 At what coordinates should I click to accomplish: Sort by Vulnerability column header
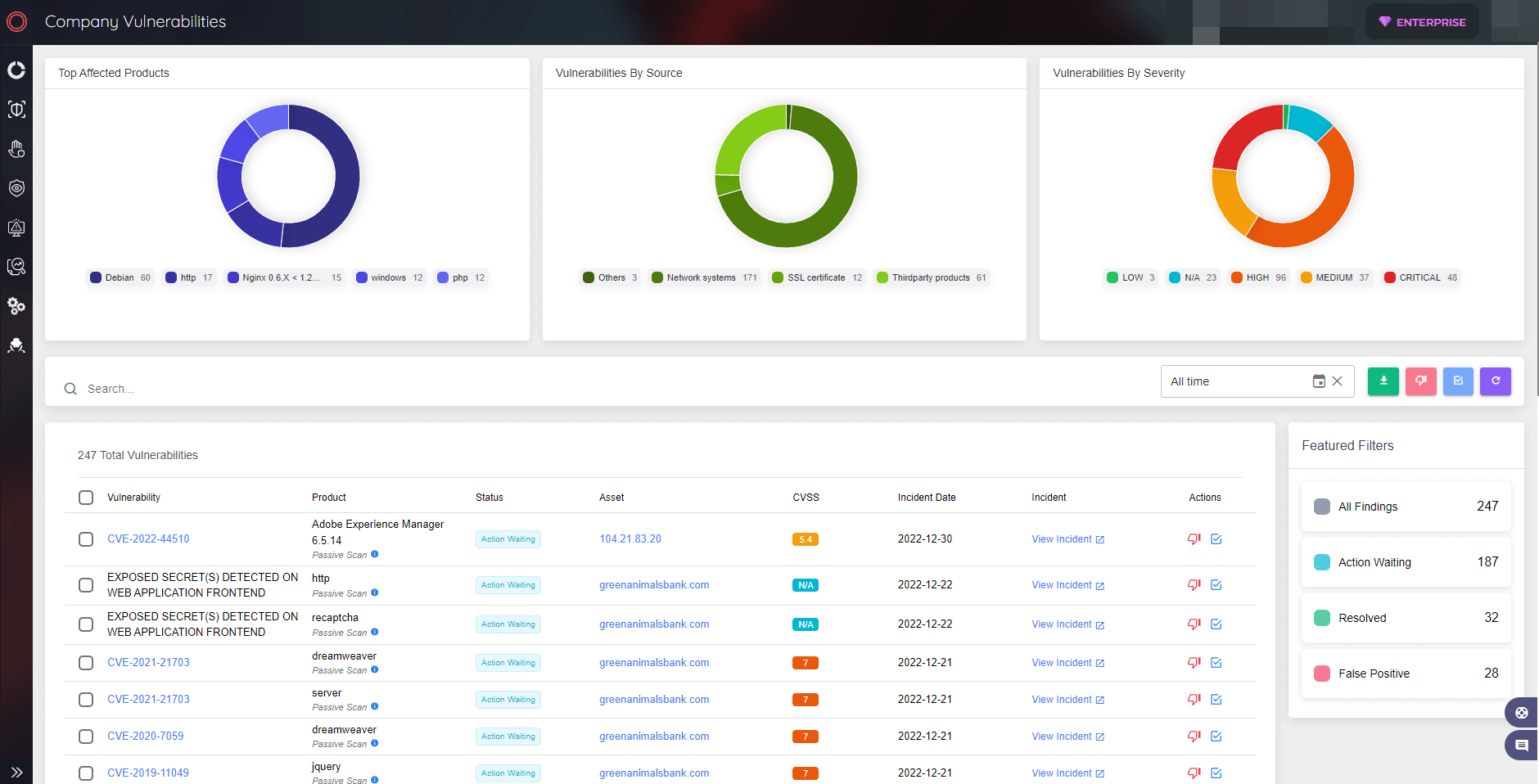tap(133, 498)
